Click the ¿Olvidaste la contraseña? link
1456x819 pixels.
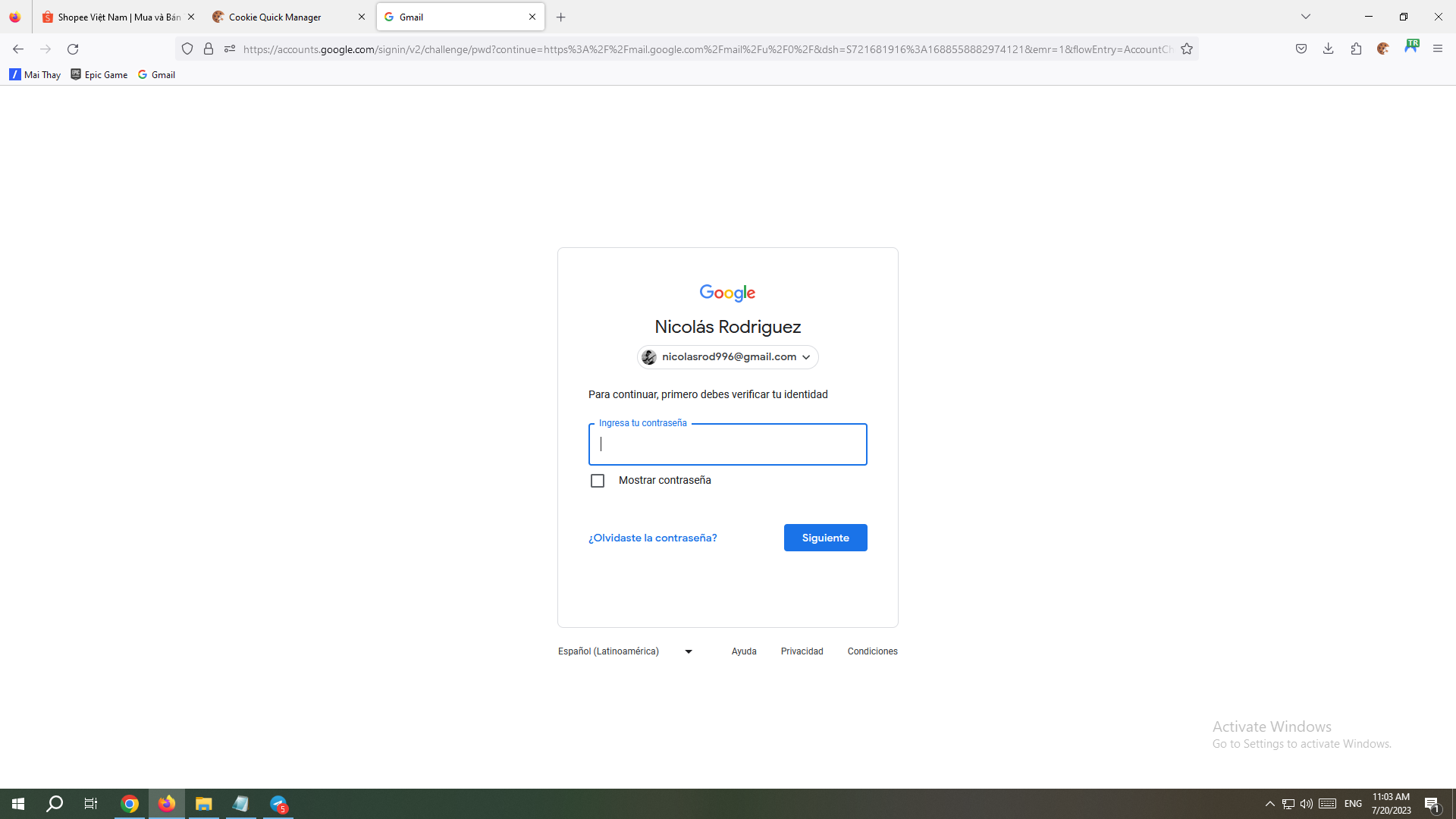[652, 538]
